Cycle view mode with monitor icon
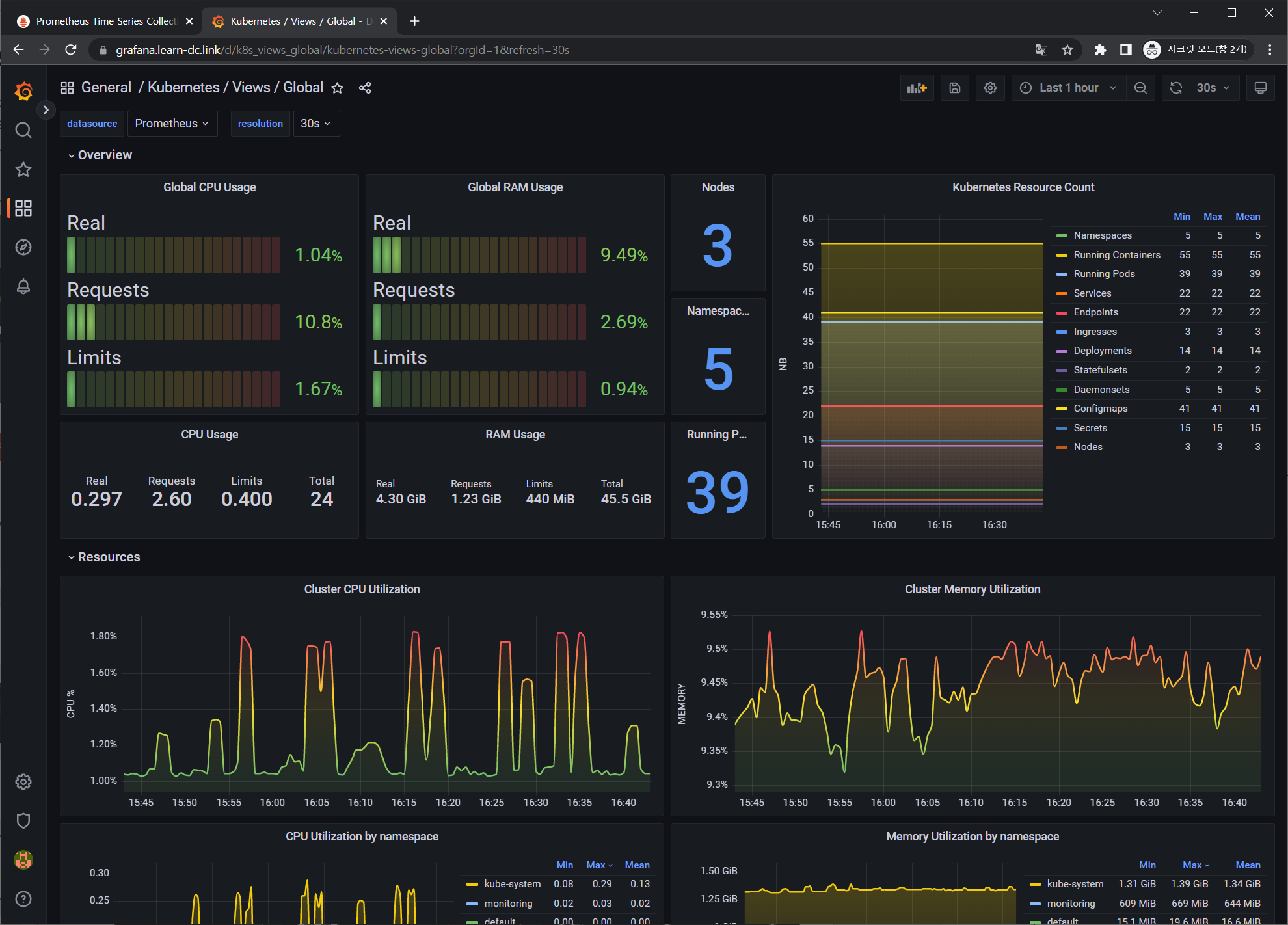Viewport: 1288px width, 925px height. tap(1260, 88)
